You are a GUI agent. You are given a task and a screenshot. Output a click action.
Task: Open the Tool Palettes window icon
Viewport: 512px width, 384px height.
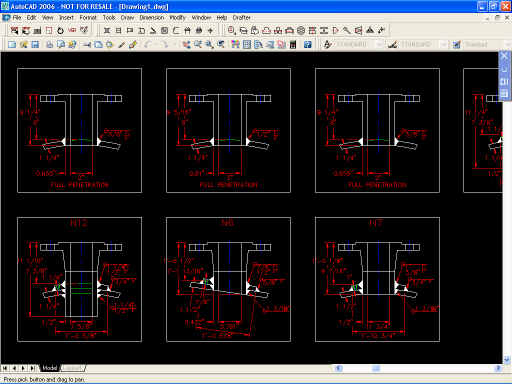pos(258,44)
